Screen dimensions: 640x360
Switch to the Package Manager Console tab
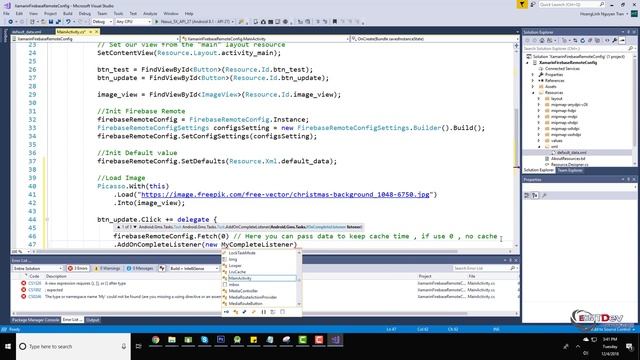pyautogui.click(x=36, y=320)
